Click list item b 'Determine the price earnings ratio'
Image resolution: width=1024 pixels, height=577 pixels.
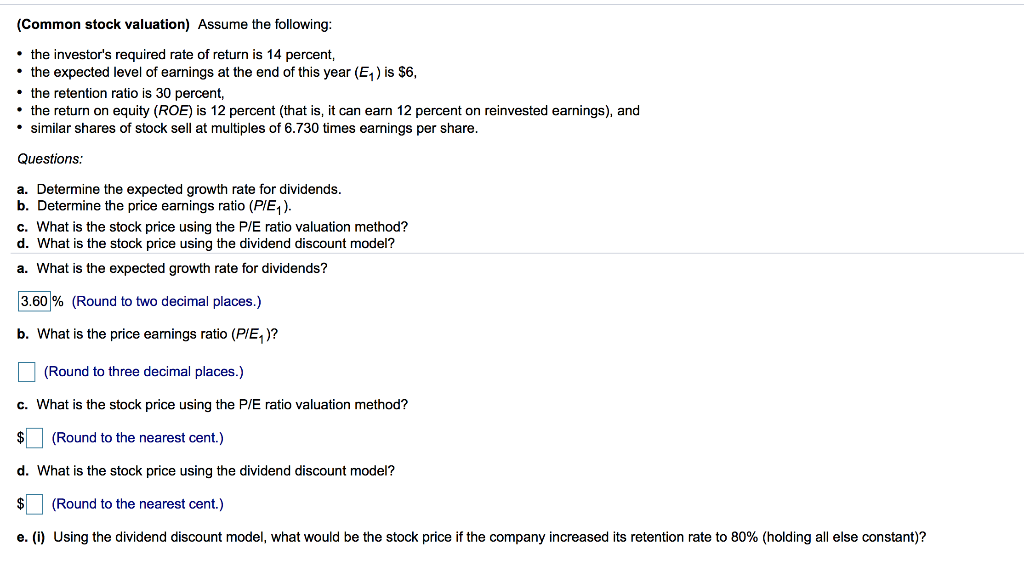155,207
